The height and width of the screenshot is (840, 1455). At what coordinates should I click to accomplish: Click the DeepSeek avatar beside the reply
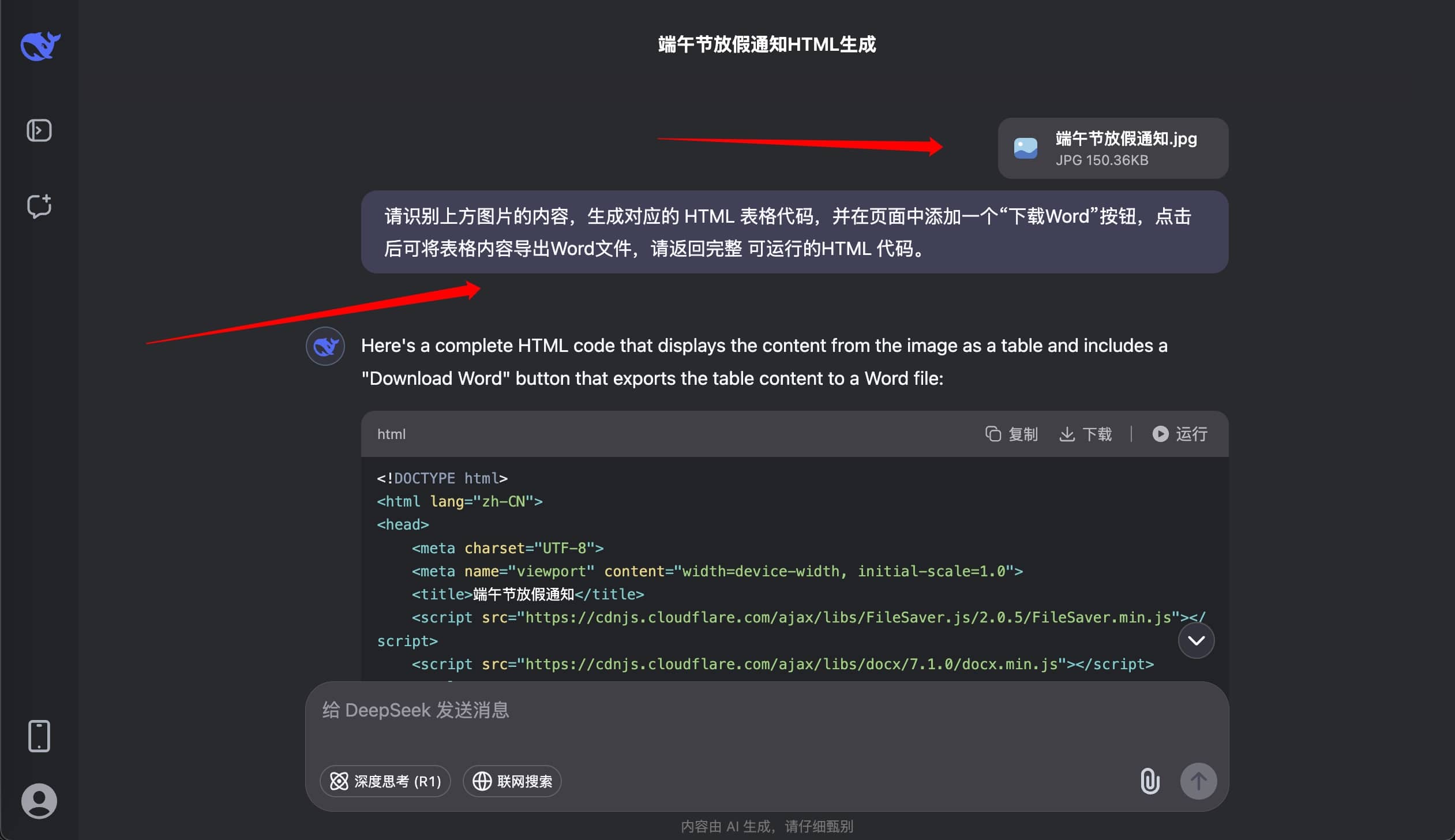325,346
